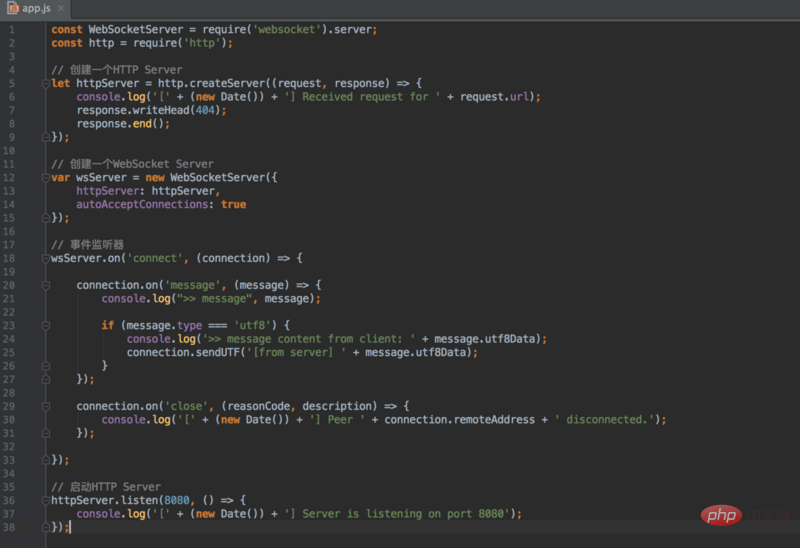
Task: Click the ">> message" string on line 21
Action: point(214,298)
